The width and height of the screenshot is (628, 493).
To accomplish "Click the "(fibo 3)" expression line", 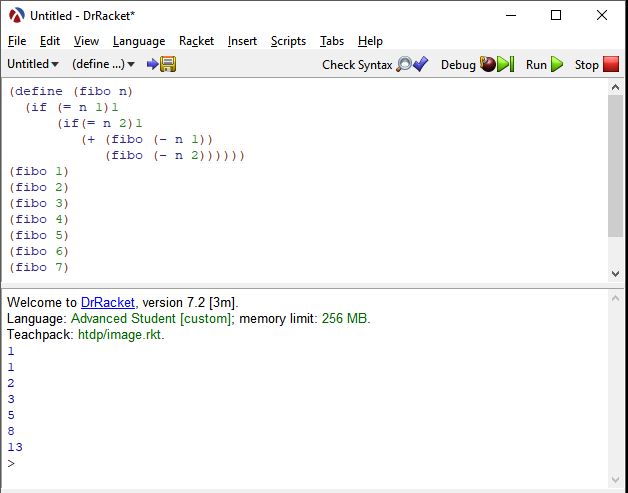I will 39,203.
